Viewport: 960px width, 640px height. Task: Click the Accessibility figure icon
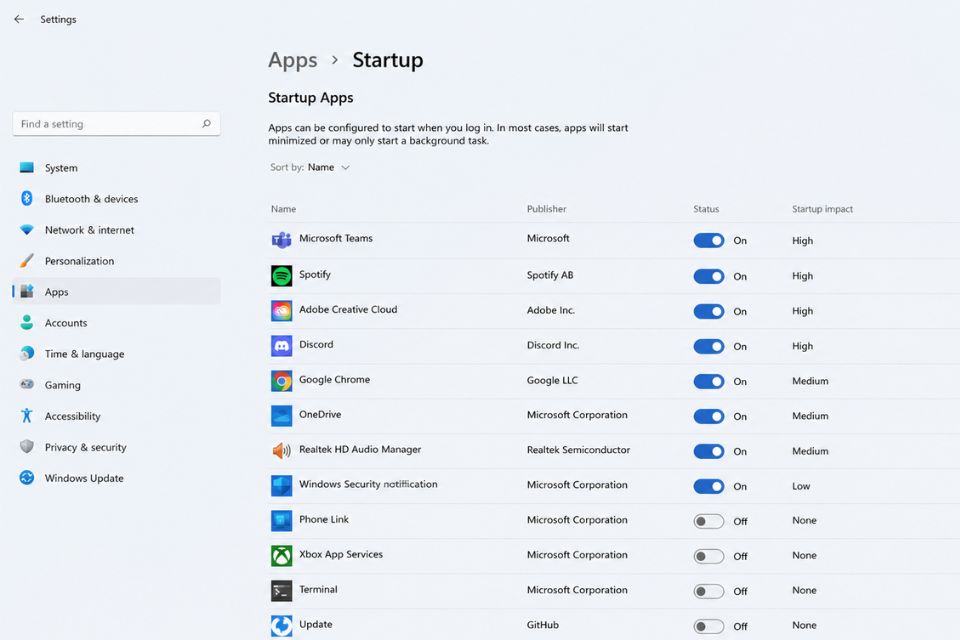point(26,415)
